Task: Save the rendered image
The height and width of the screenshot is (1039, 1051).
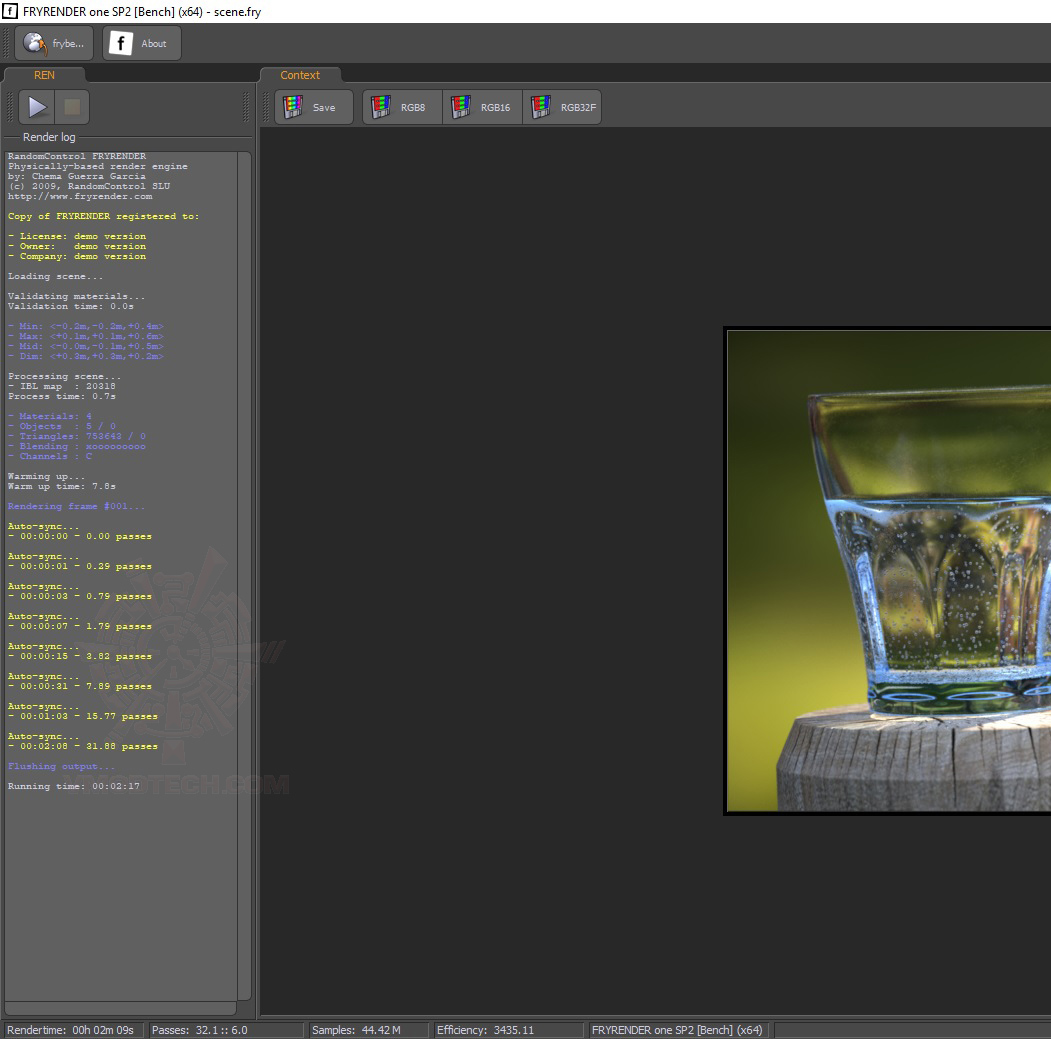Action: point(314,107)
